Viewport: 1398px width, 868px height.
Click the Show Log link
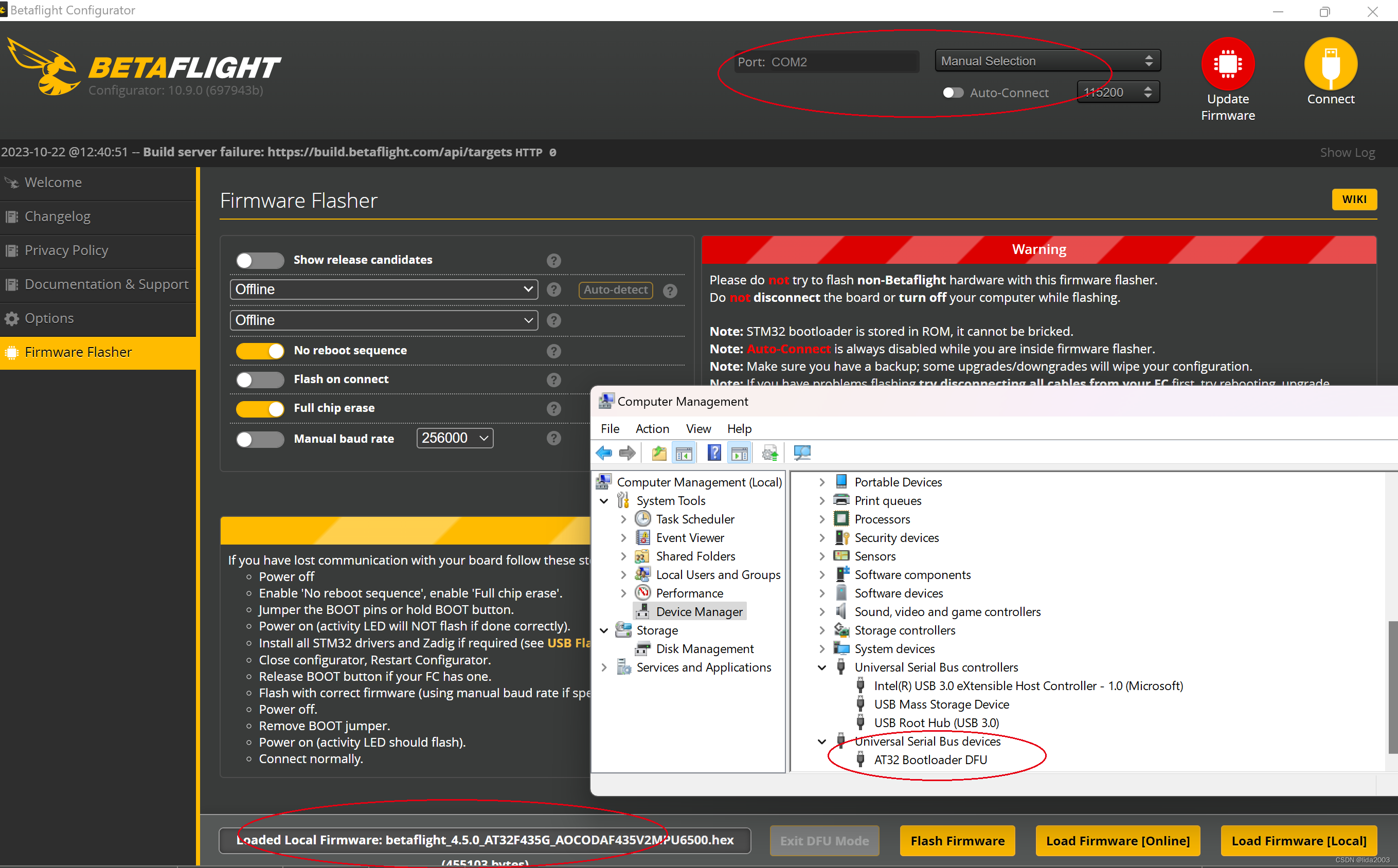[x=1347, y=153]
